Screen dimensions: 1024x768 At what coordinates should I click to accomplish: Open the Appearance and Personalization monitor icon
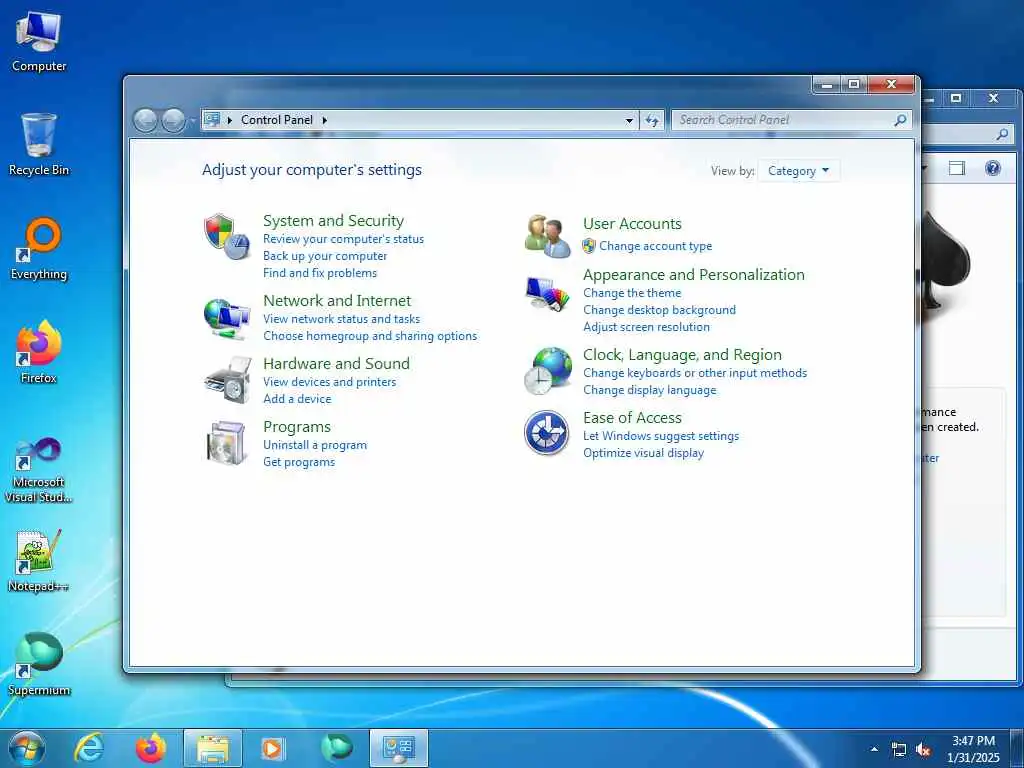click(547, 294)
